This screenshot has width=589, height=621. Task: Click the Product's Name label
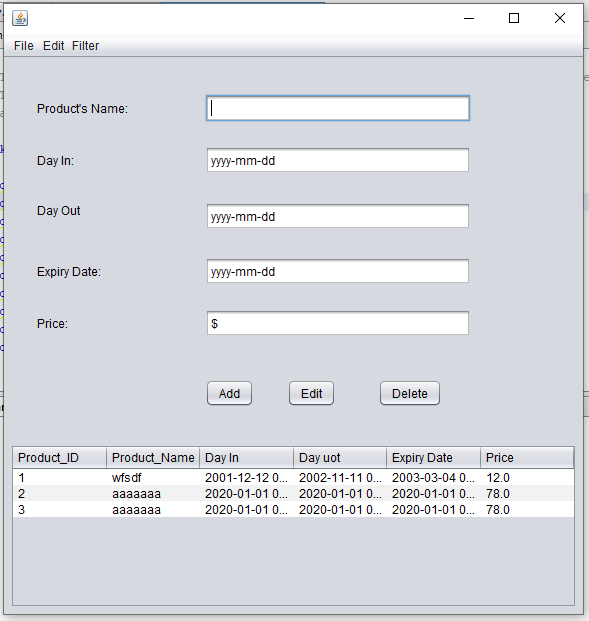(82, 109)
